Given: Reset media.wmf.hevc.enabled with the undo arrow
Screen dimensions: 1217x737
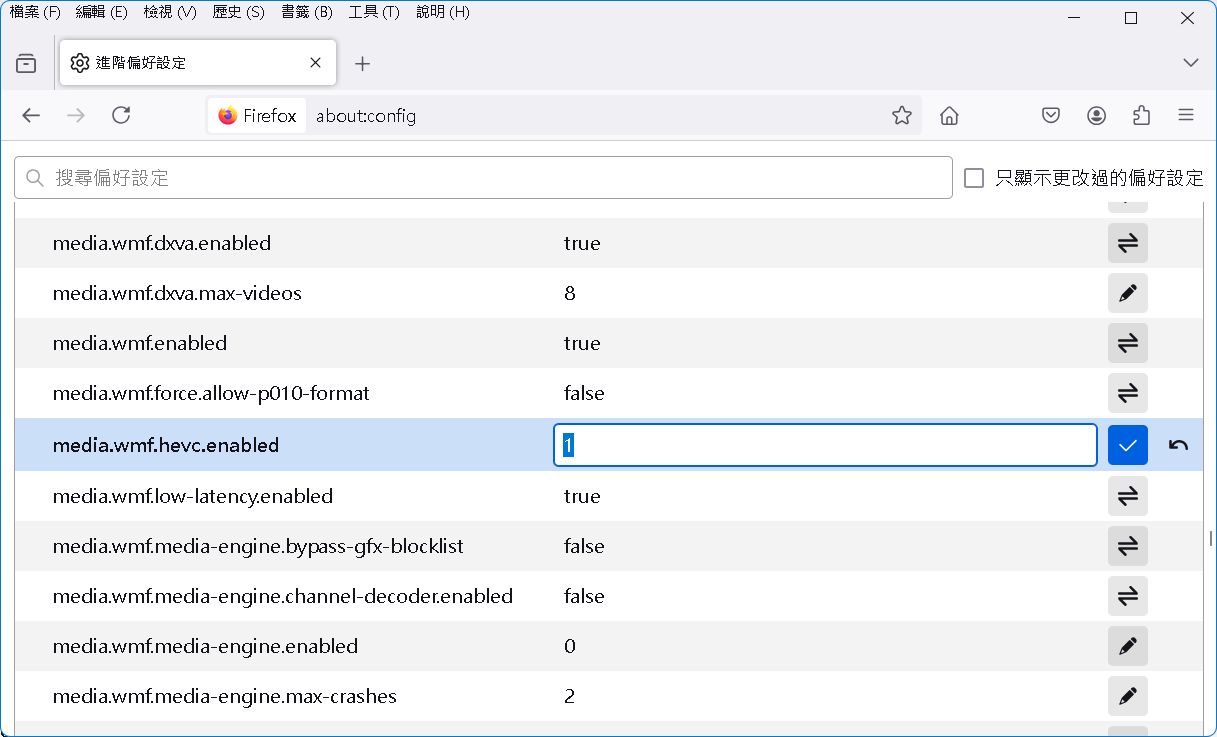Looking at the screenshot, I should click(x=1178, y=445).
